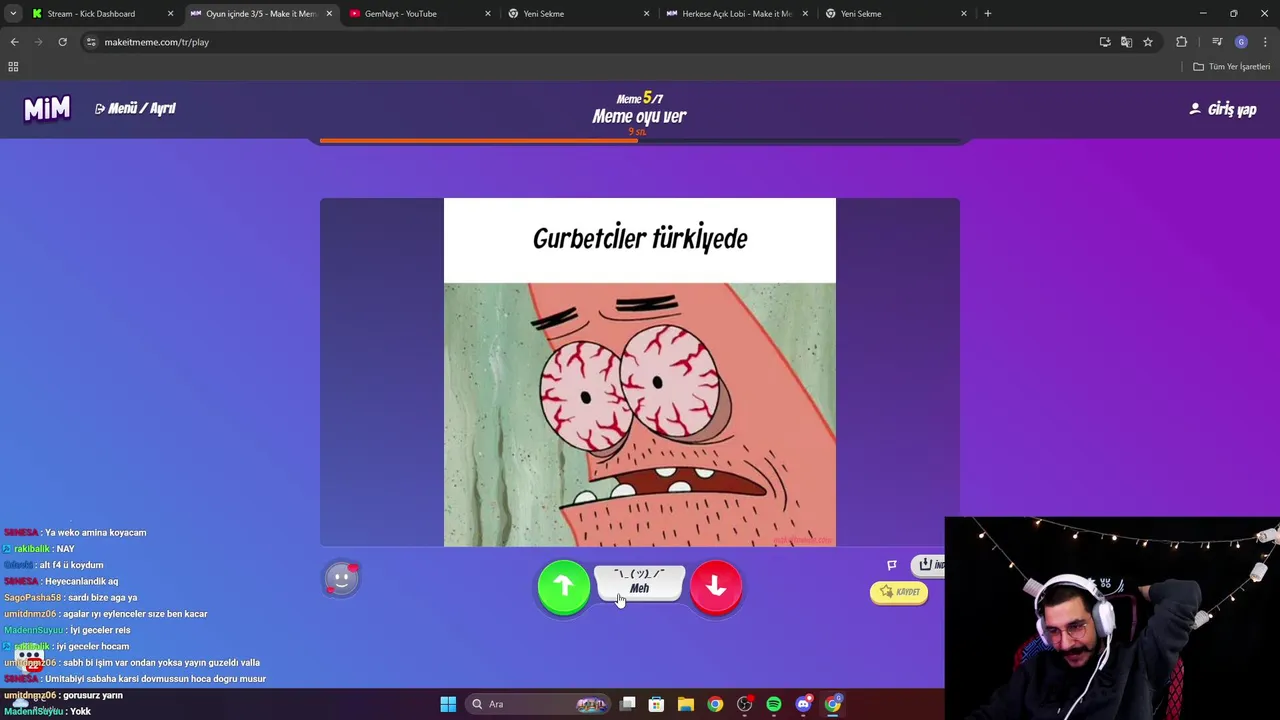Downvote the meme with the red arrow
The width and height of the screenshot is (1280, 720).
point(716,587)
